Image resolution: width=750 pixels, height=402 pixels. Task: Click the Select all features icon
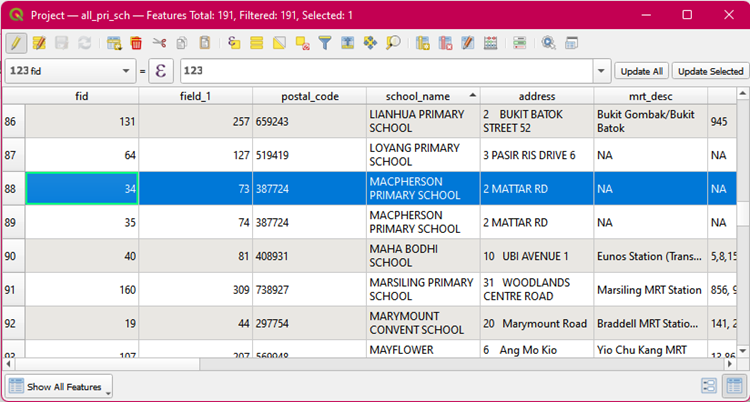(256, 43)
